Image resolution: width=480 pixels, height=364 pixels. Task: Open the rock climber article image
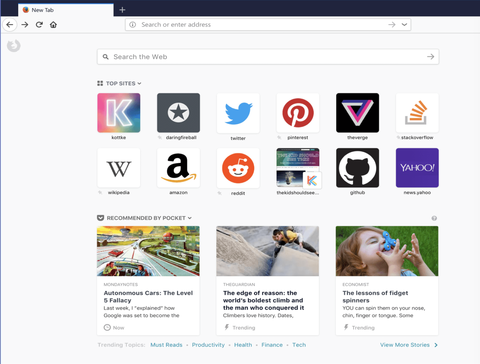(268, 251)
